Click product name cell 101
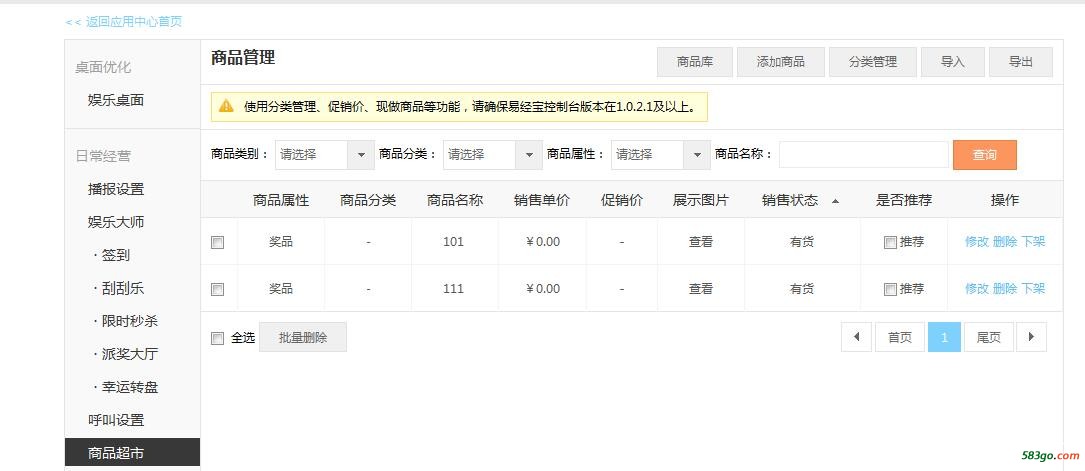 453,242
